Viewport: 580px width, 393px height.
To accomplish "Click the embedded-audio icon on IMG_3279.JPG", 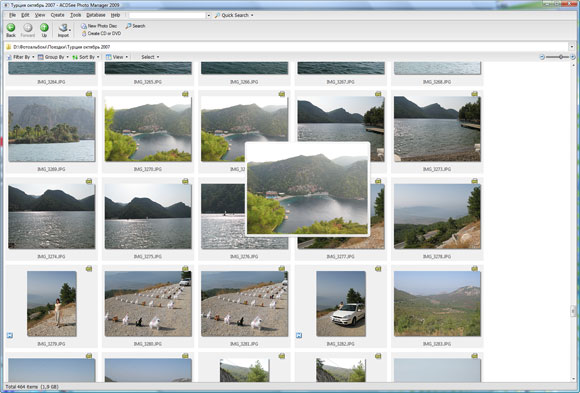I will coord(10,336).
